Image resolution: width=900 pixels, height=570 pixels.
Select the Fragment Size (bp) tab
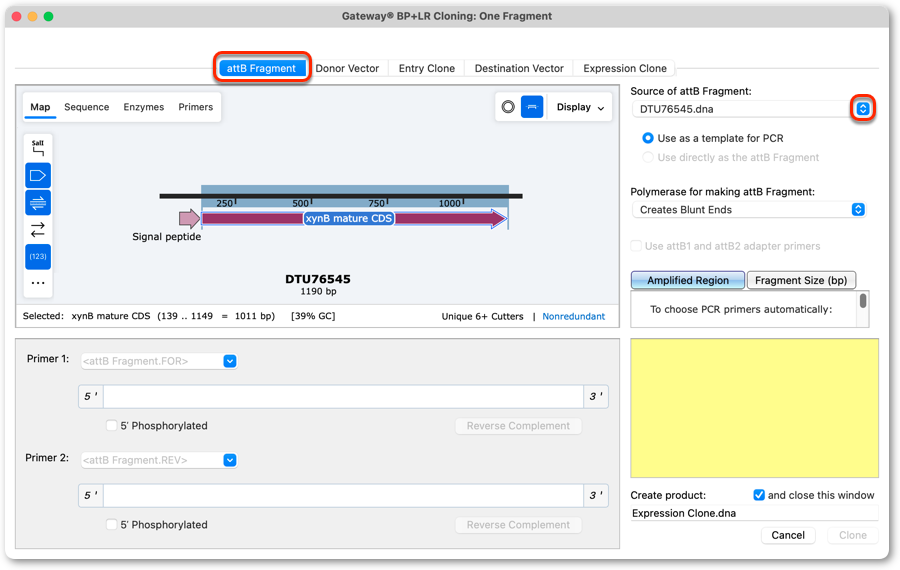pyautogui.click(x=801, y=280)
